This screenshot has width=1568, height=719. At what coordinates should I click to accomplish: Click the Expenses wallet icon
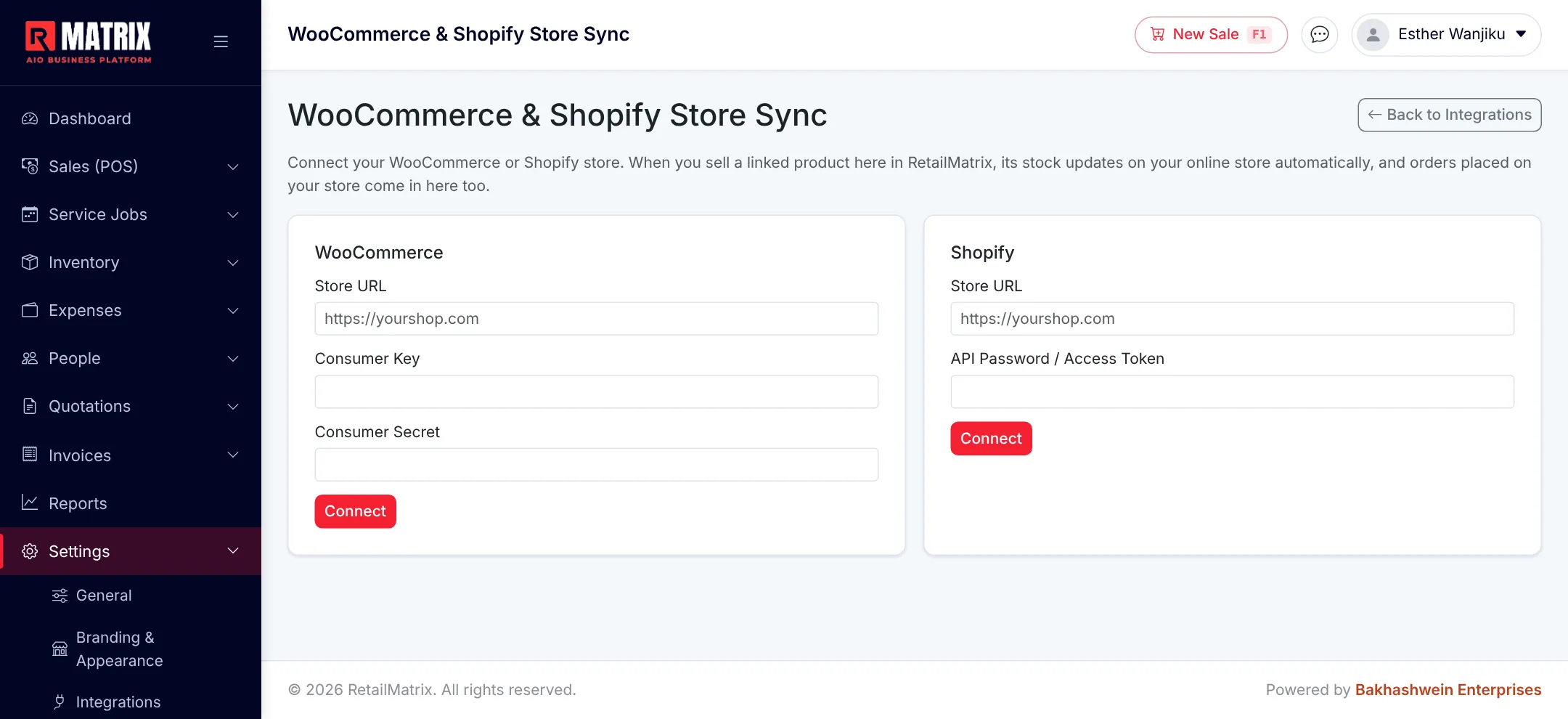pos(30,310)
